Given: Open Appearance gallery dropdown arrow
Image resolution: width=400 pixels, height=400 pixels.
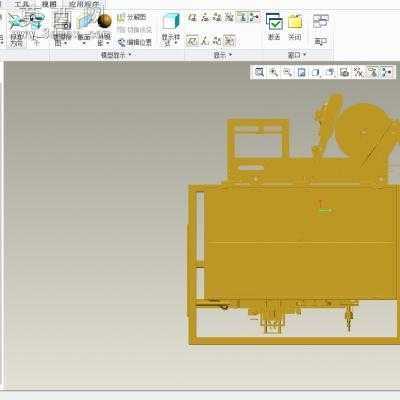Looking at the screenshot, I should tap(108, 43).
